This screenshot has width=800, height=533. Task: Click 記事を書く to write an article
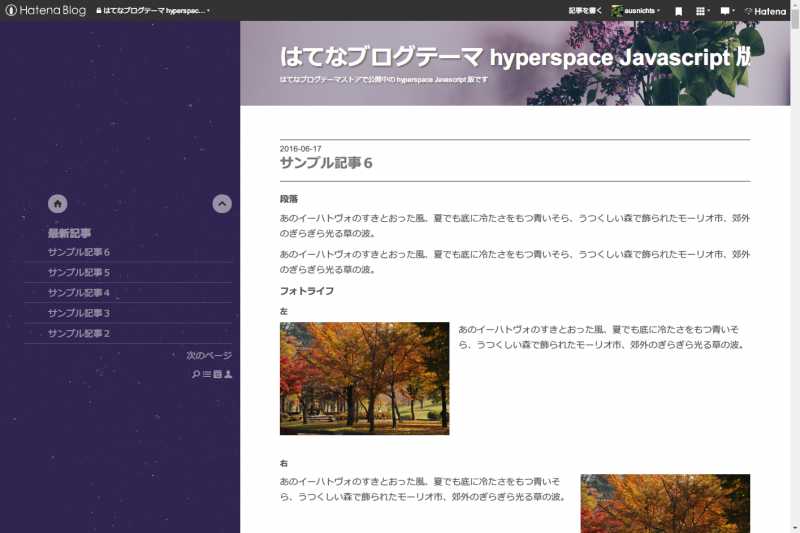tap(585, 10)
